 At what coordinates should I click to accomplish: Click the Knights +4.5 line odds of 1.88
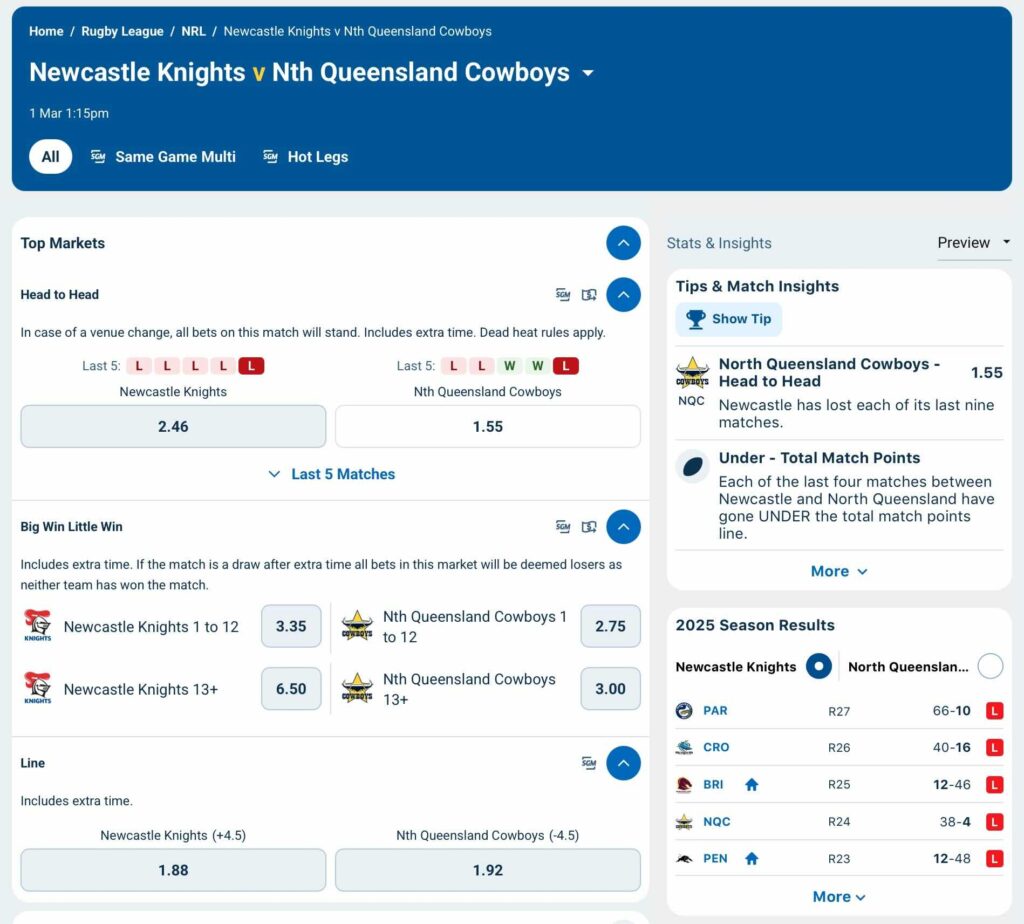point(172,870)
